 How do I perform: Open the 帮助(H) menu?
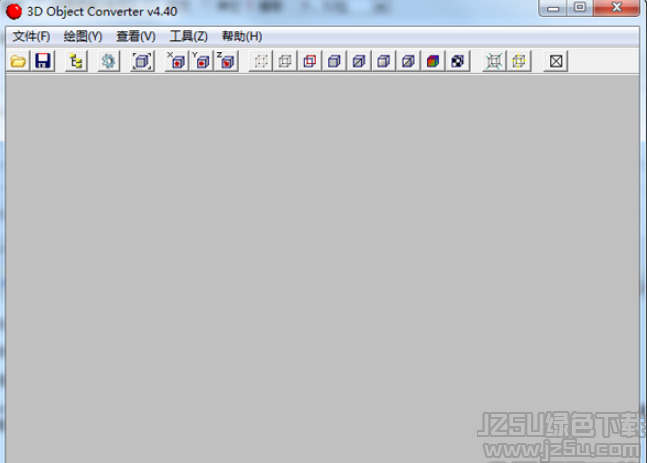pos(242,36)
